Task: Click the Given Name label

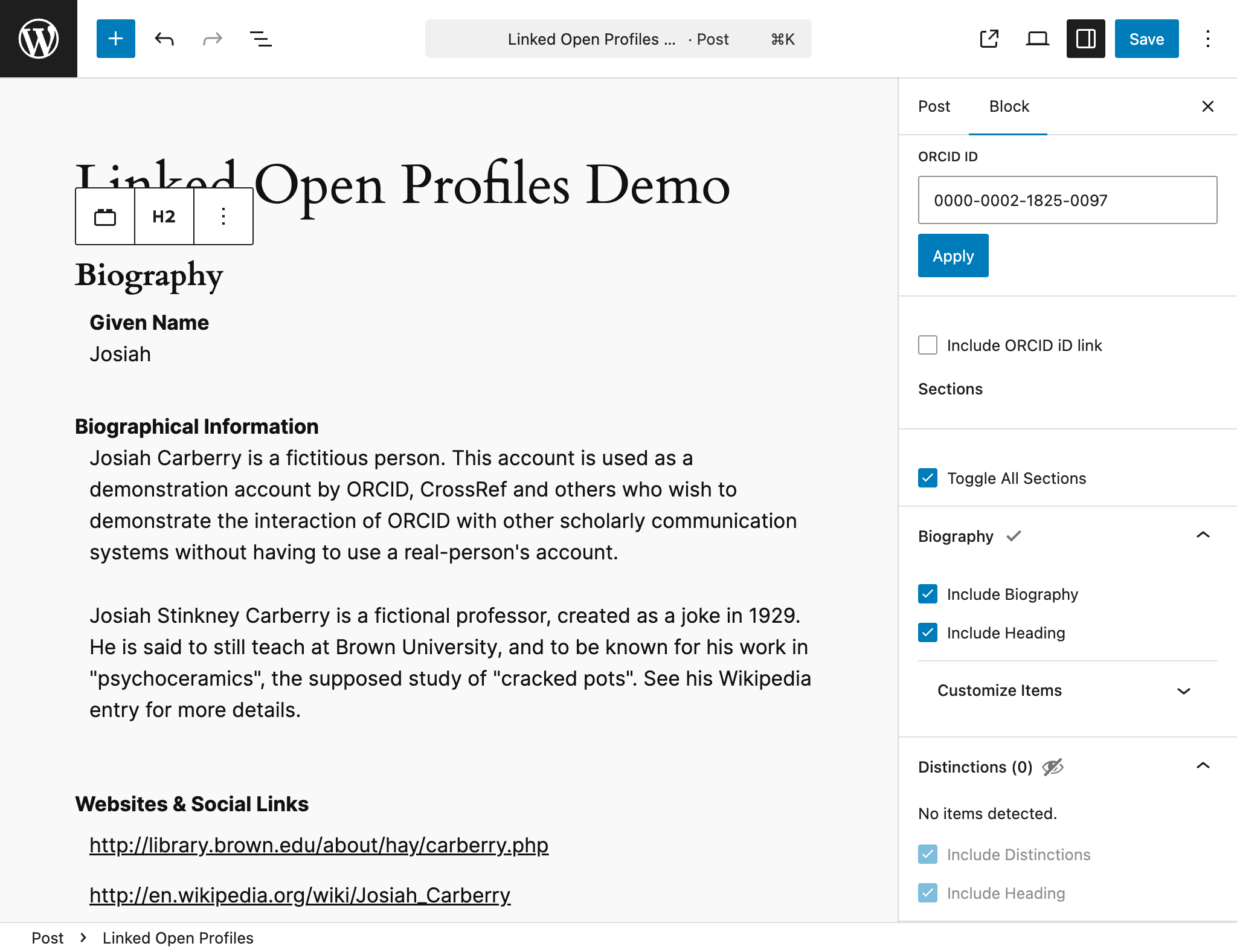Action: [149, 323]
